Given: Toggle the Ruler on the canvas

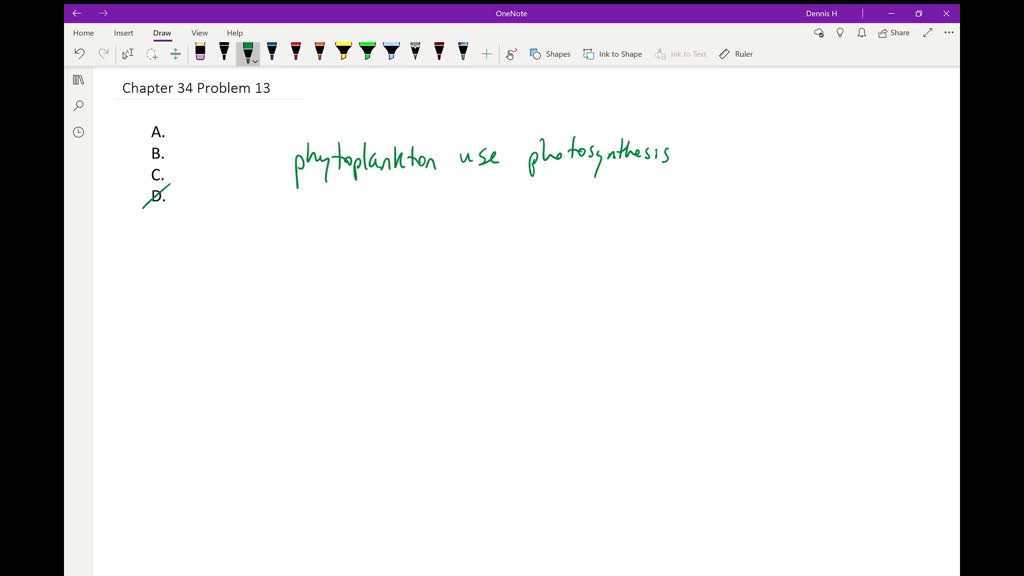Looking at the screenshot, I should tap(736, 54).
